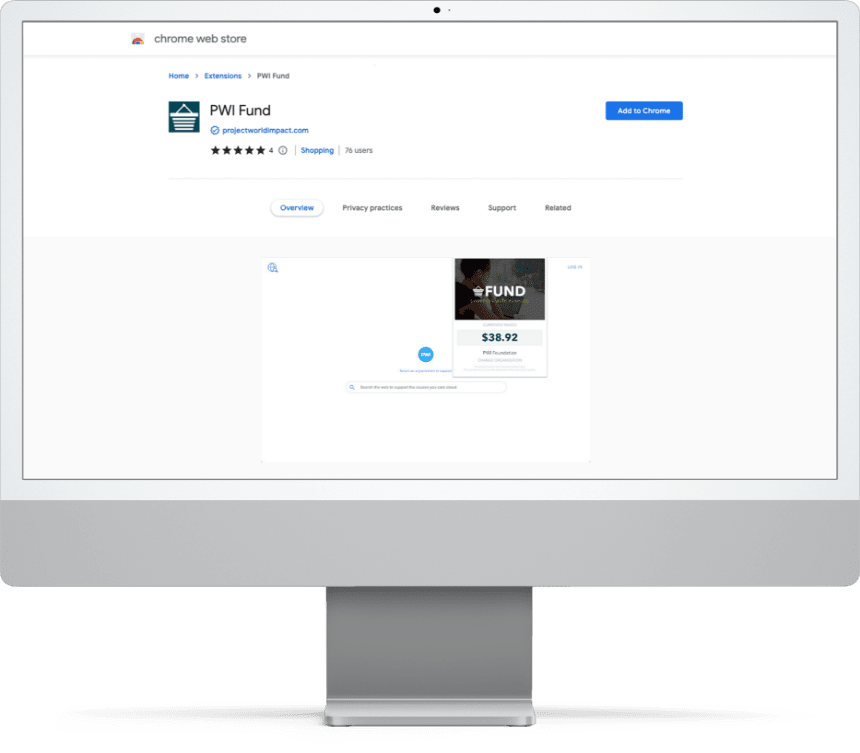This screenshot has height=753, width=860.
Task: Go to Home via the breadcrumb
Action: click(179, 76)
